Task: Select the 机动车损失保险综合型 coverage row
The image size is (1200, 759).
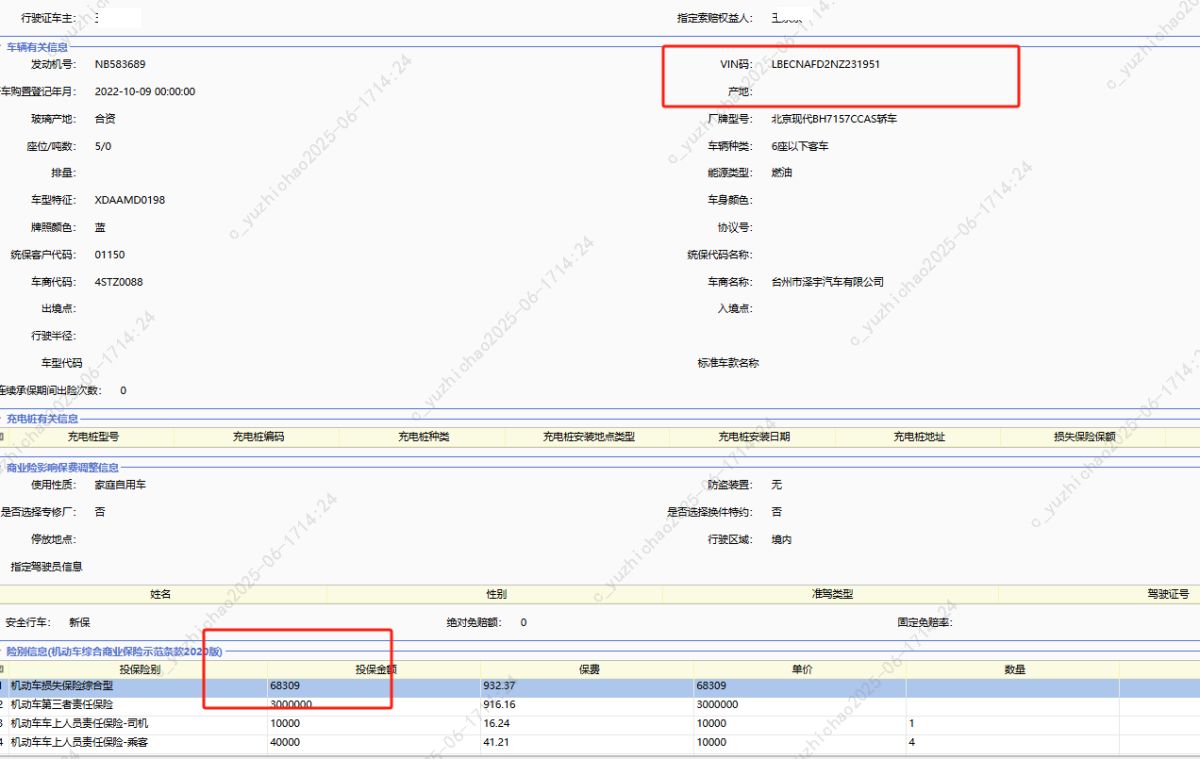Action: 62,686
